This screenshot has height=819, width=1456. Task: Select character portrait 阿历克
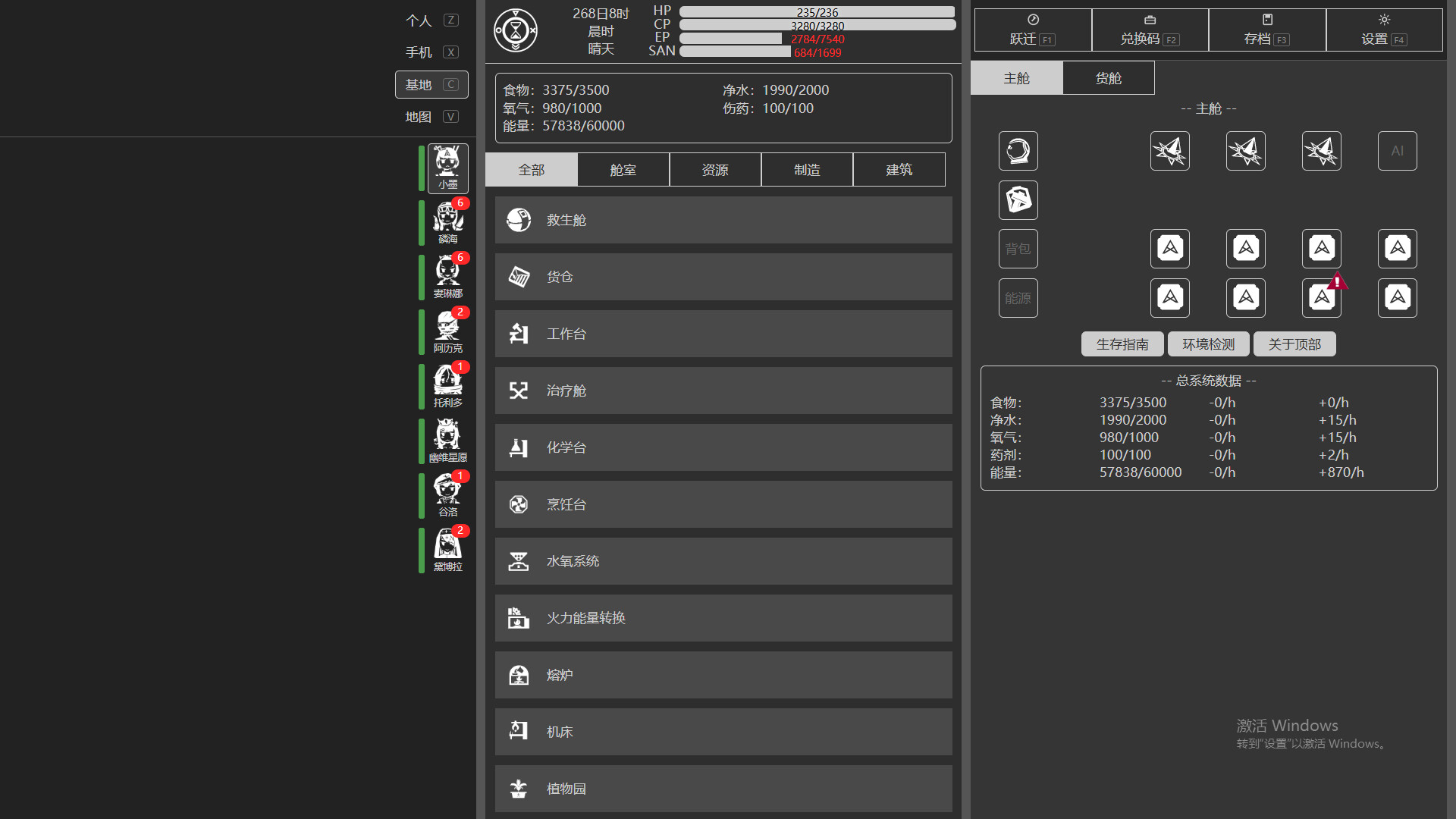(447, 332)
